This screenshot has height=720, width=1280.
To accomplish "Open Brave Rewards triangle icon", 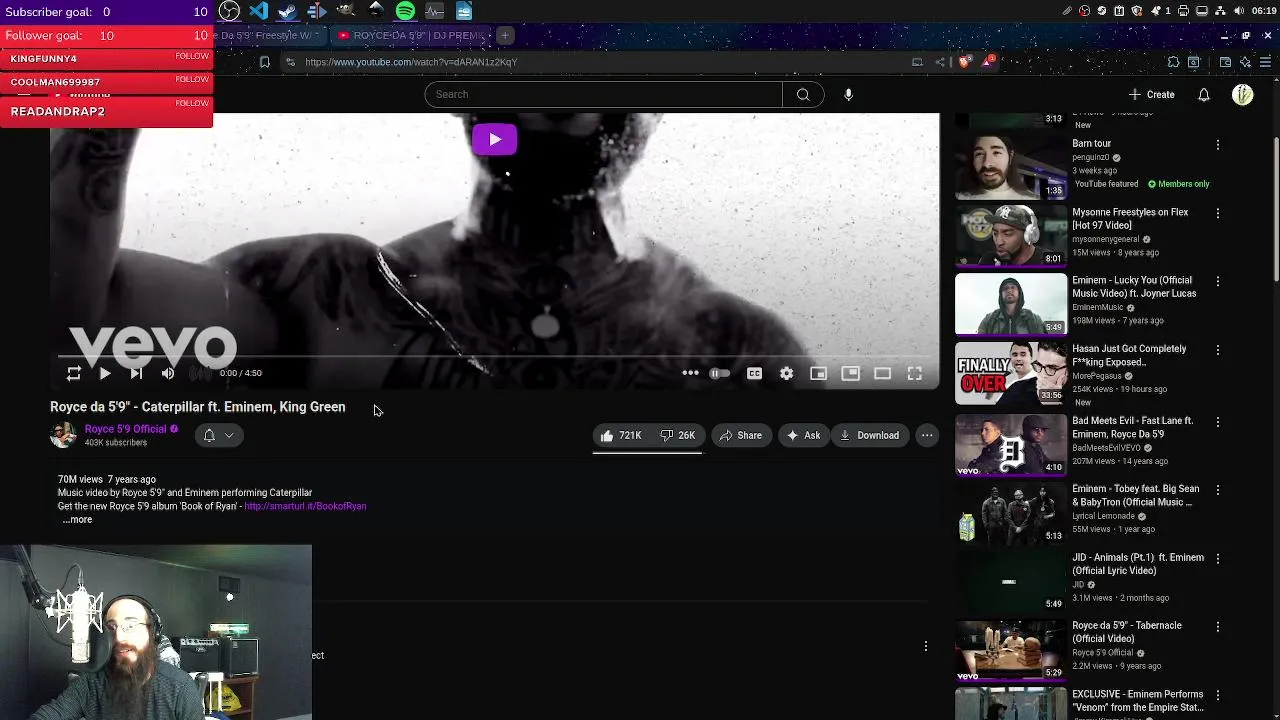I will (x=988, y=62).
